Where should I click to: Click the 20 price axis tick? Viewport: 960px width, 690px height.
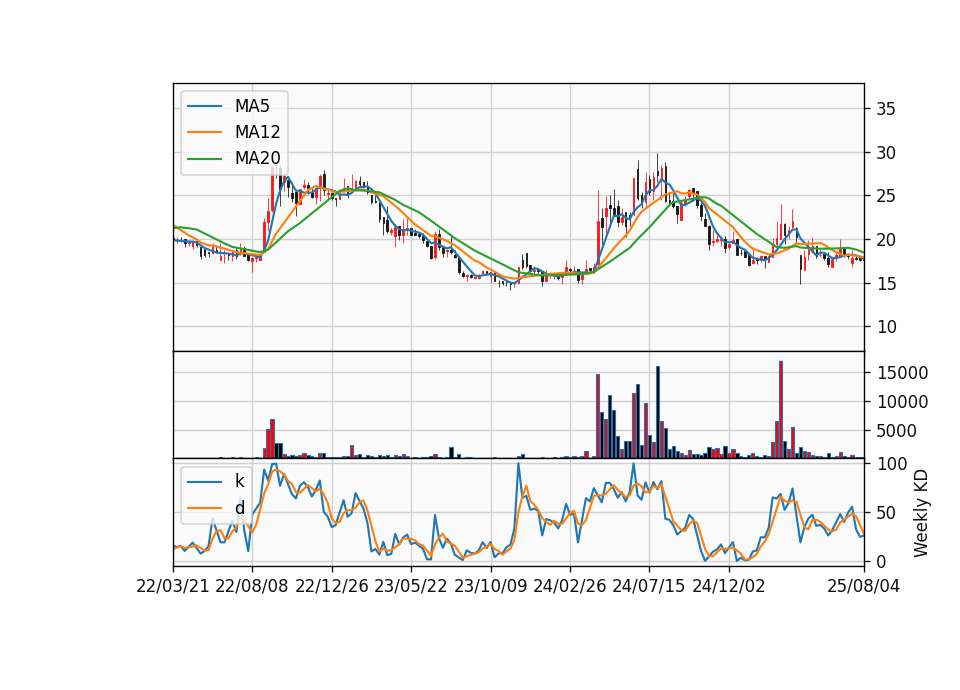point(886,240)
